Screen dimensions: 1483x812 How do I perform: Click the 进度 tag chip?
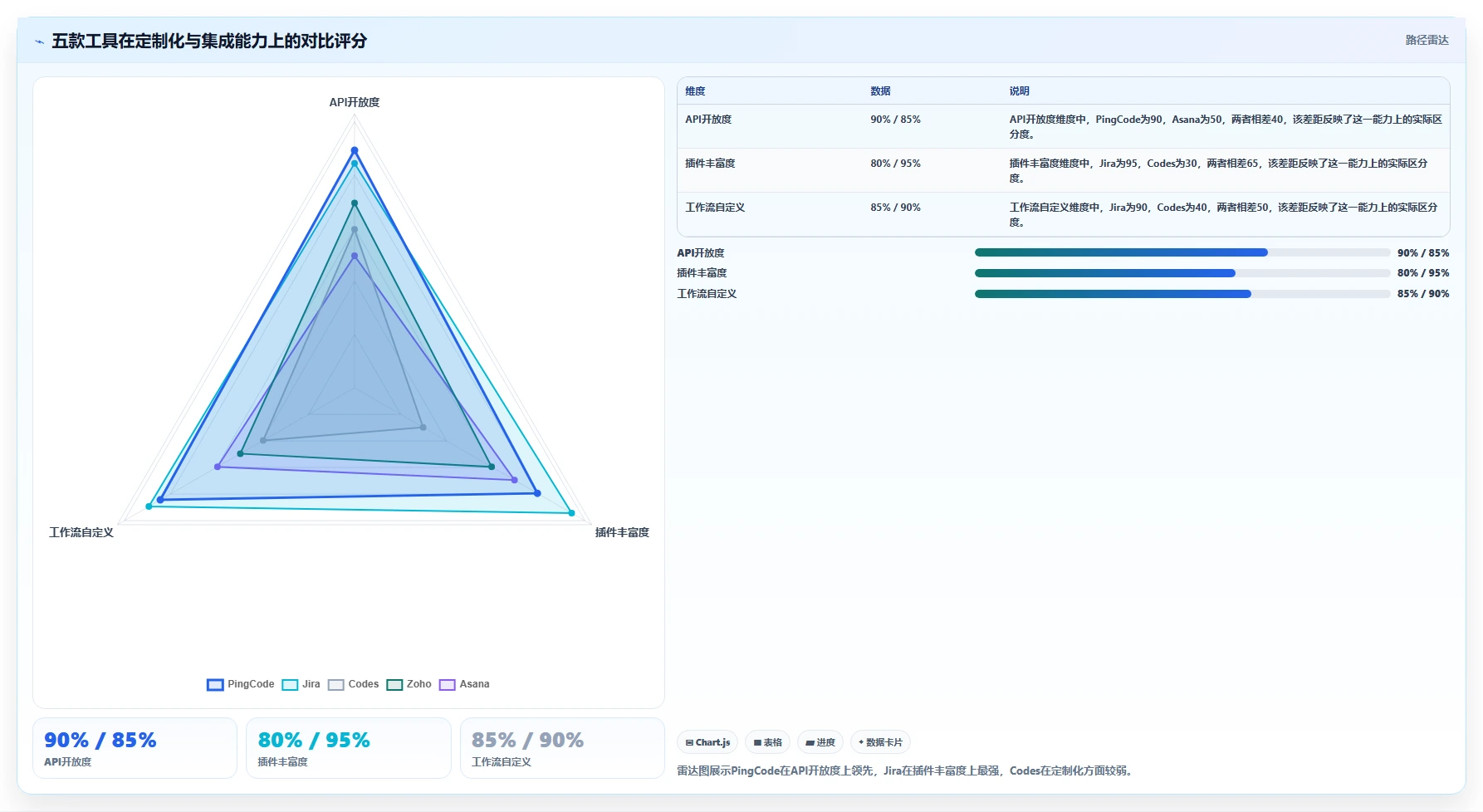click(x=820, y=742)
